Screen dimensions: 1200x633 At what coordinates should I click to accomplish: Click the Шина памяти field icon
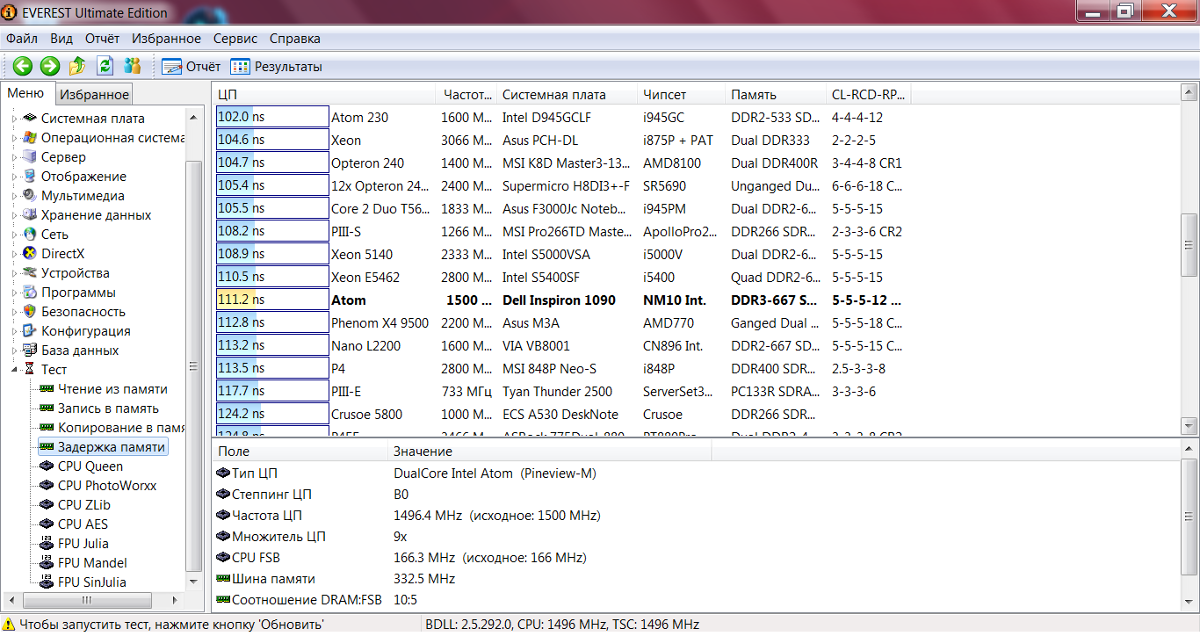223,579
